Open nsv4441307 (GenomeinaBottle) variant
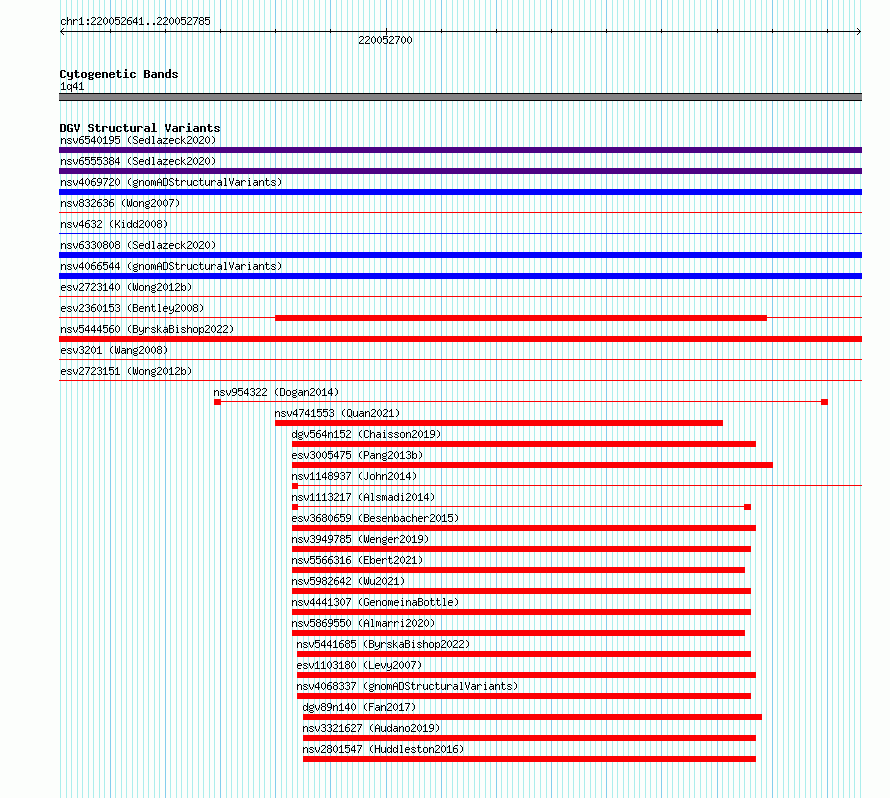This screenshot has width=890, height=798. [x=375, y=602]
